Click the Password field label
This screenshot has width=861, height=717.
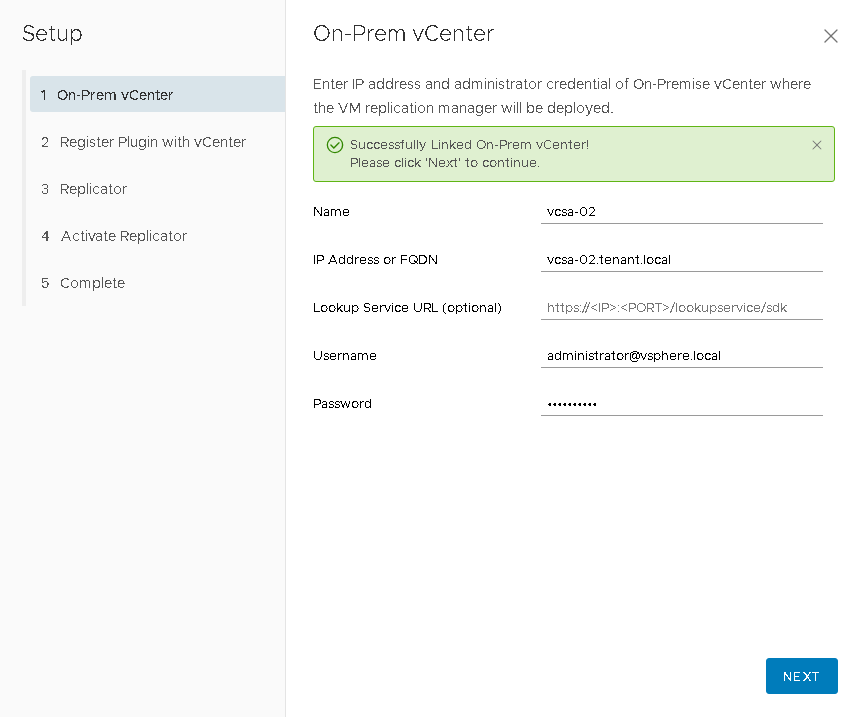(342, 404)
